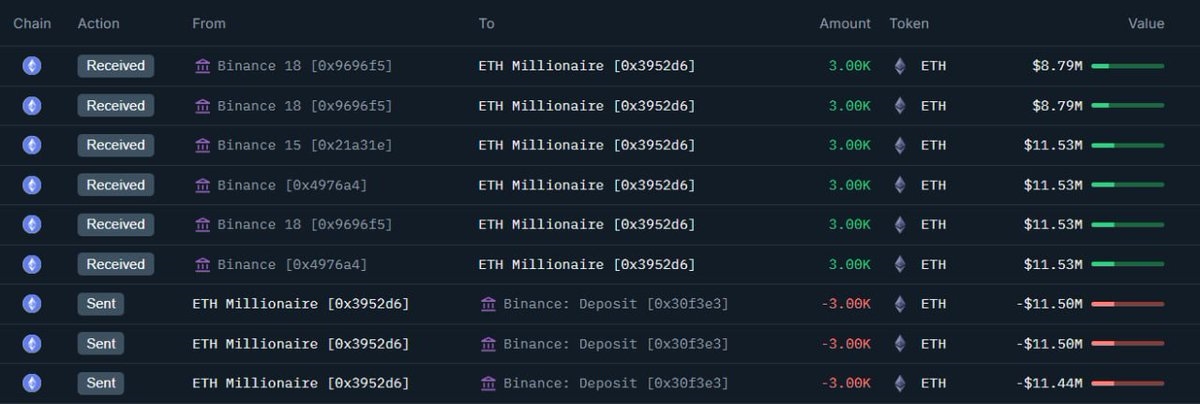Click the chain icon in the Binance 18 $11.53M row
Screen dimensions: 1200x404
click(32, 225)
